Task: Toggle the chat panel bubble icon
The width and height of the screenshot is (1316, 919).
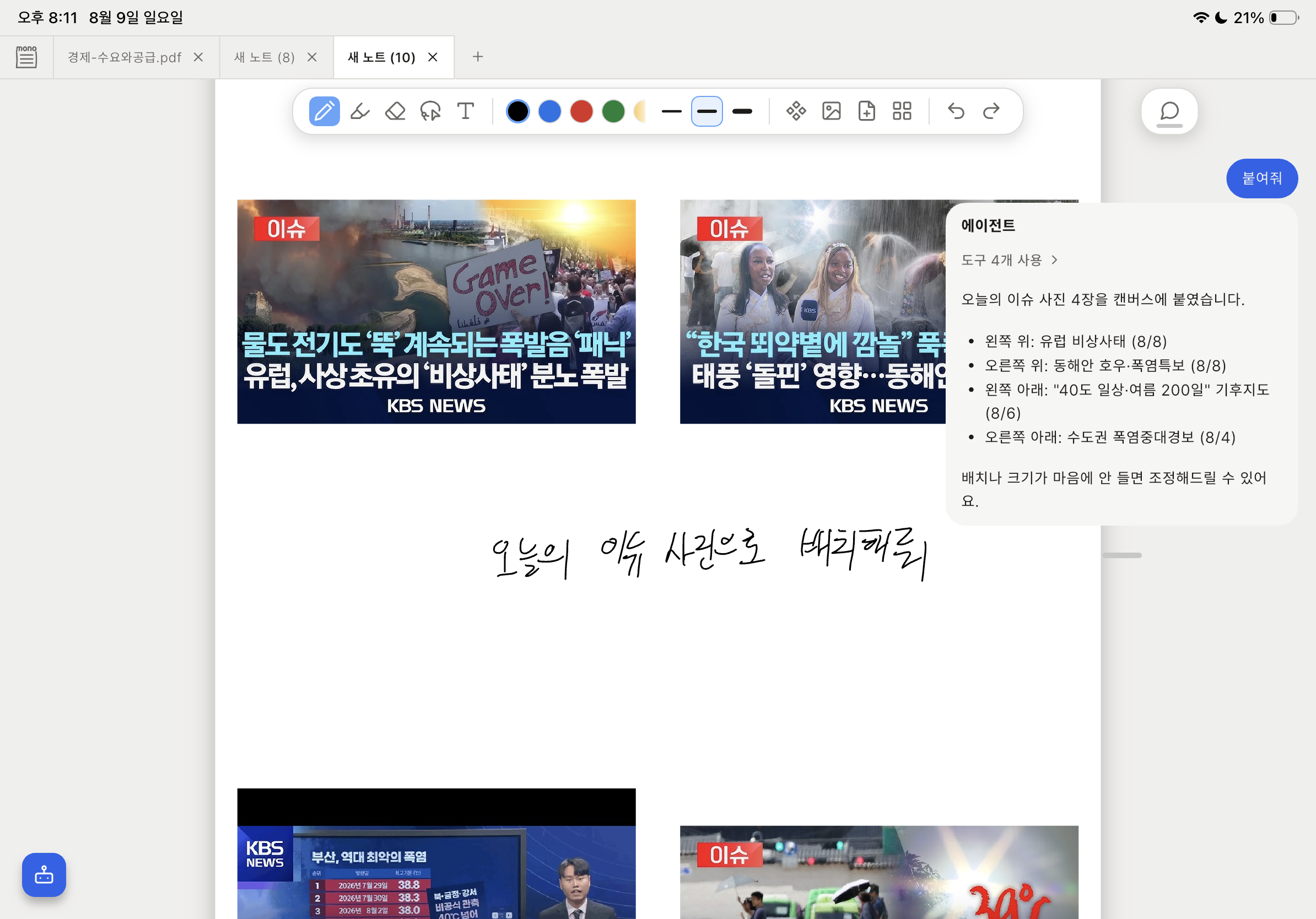Action: [1169, 111]
